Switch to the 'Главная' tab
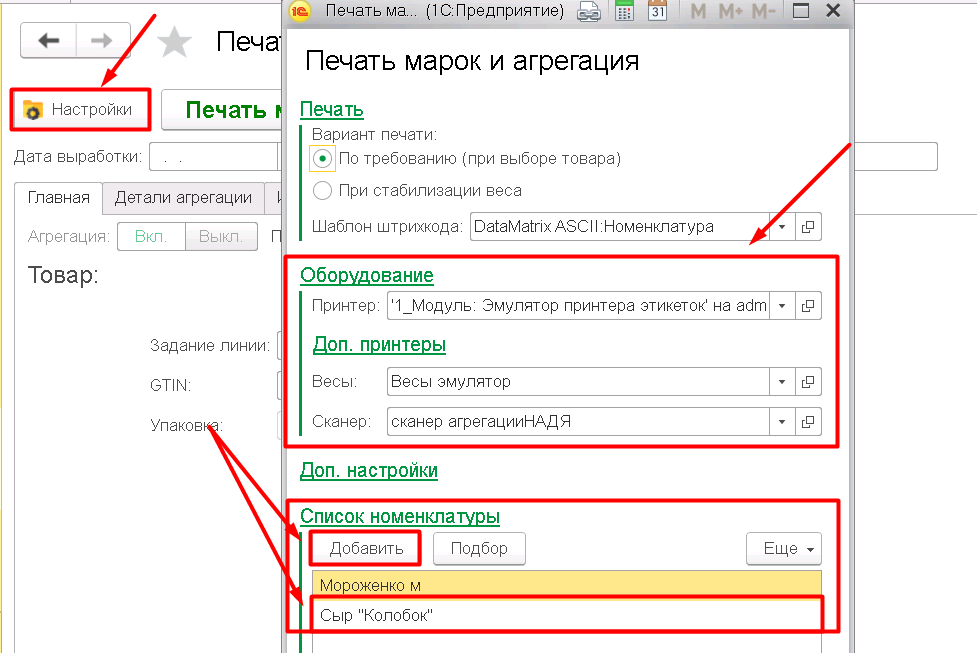The image size is (977, 653). coord(59,198)
